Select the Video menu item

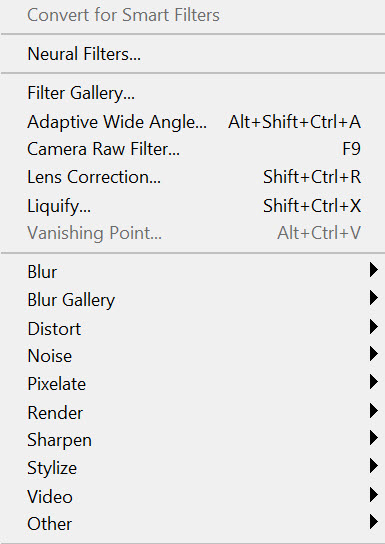[x=192, y=496]
